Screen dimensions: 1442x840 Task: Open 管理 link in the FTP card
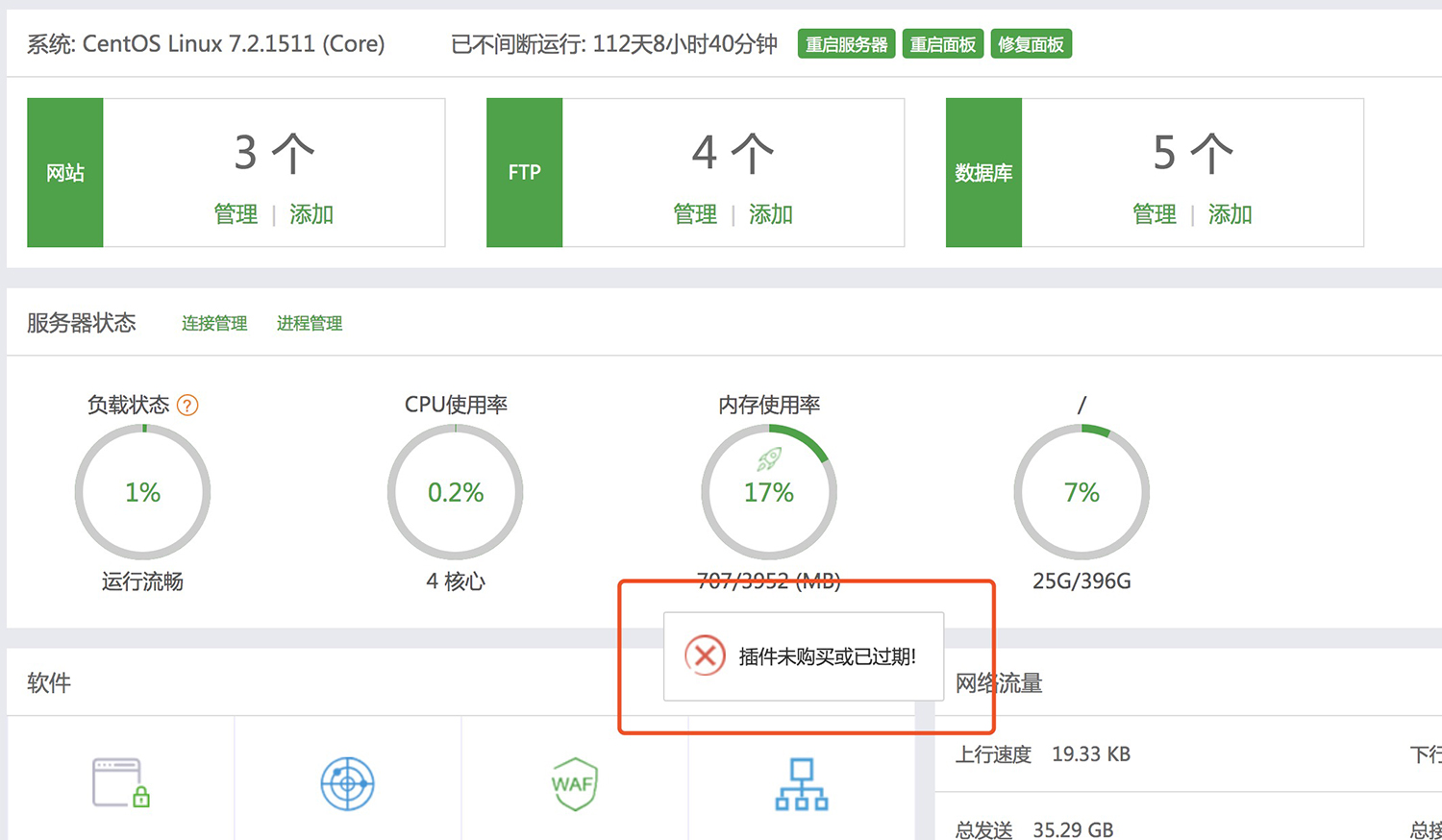[x=695, y=214]
